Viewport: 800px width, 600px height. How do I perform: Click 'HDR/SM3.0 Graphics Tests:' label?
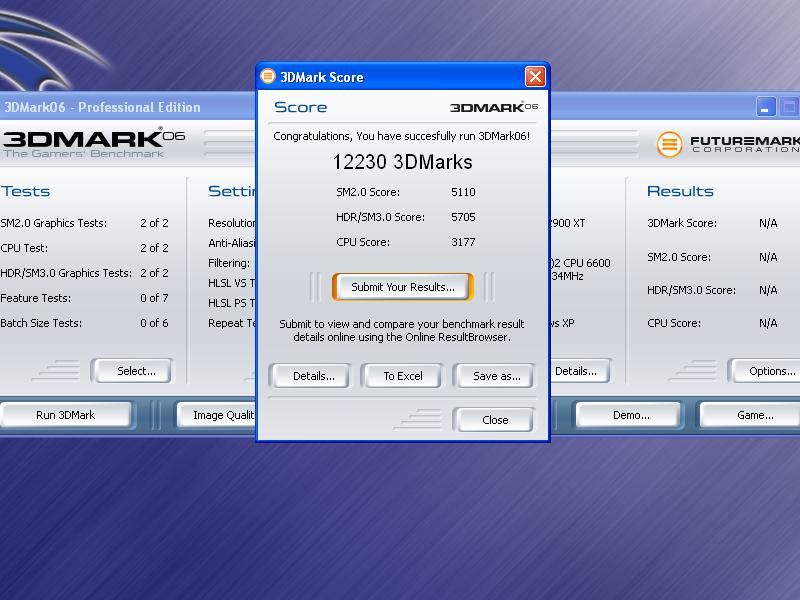click(66, 273)
